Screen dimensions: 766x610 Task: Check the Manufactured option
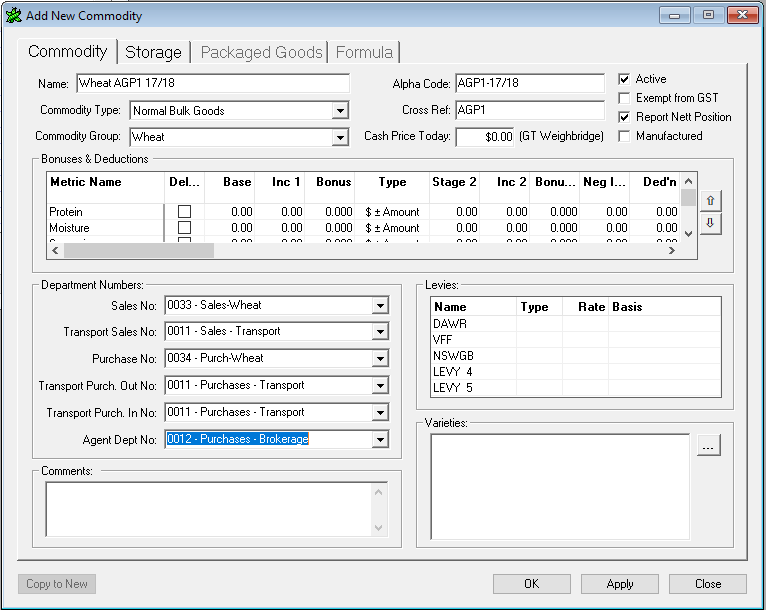point(624,136)
